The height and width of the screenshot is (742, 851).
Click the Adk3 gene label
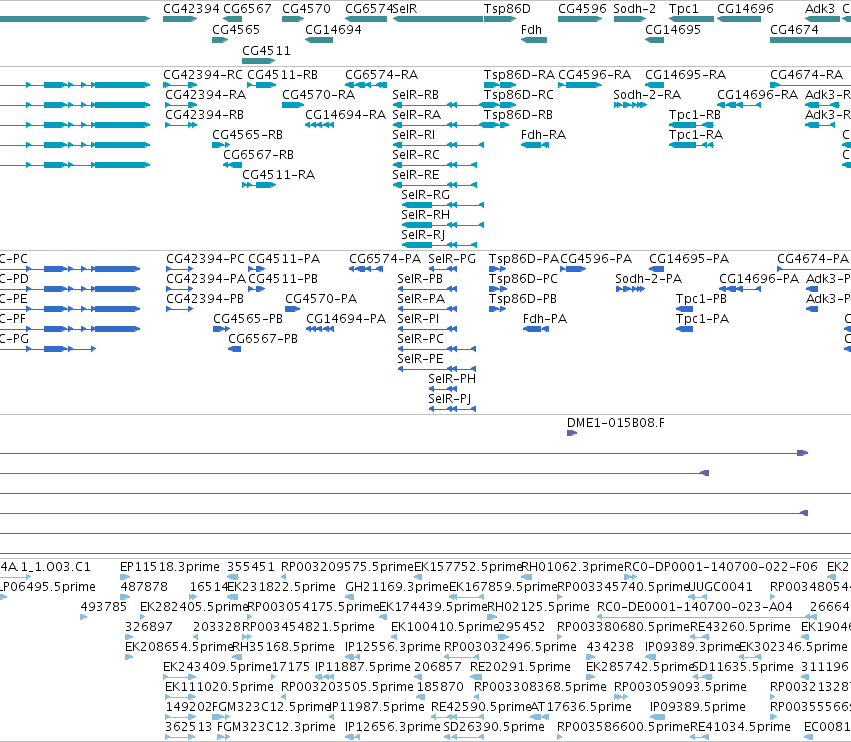point(820,9)
